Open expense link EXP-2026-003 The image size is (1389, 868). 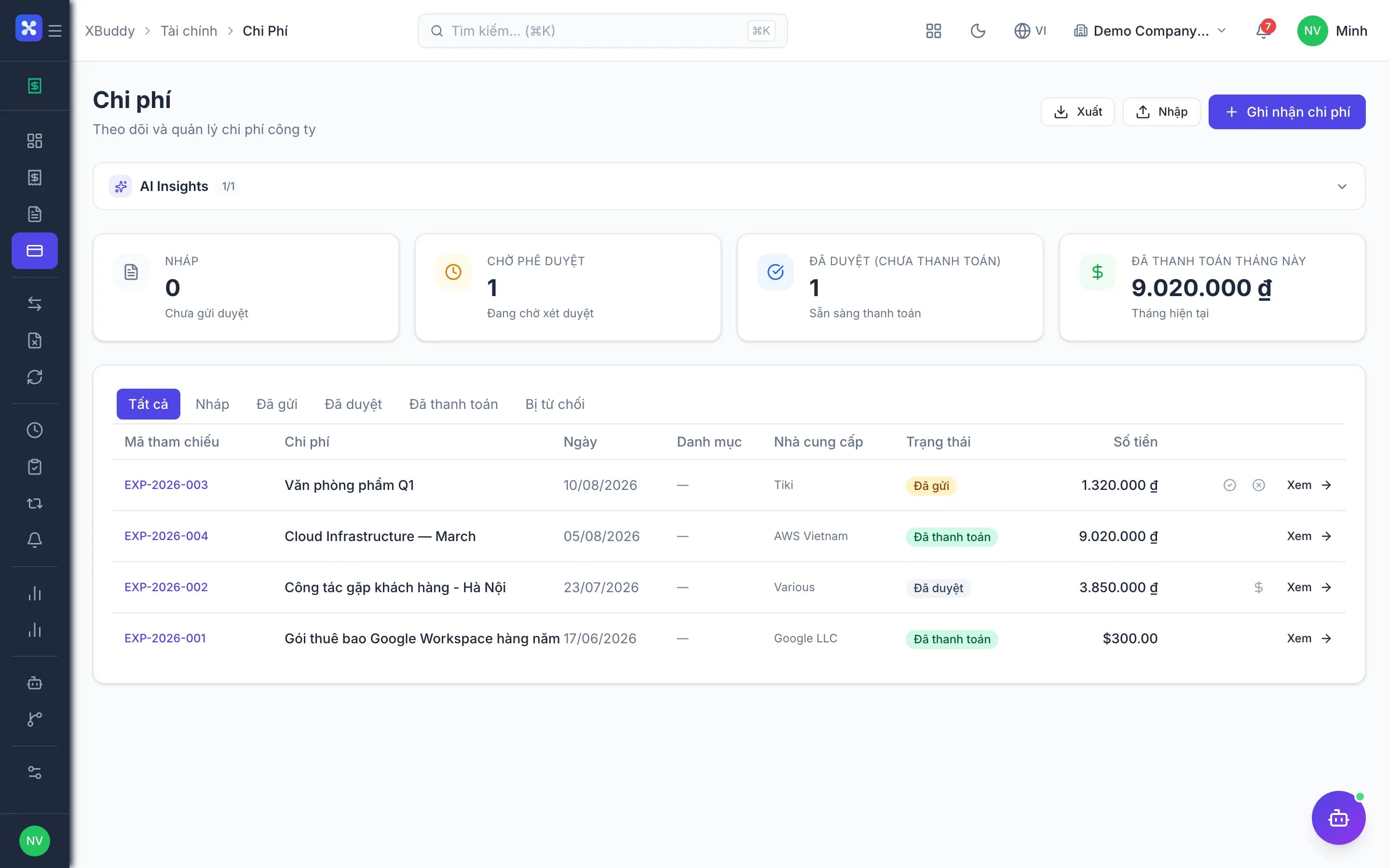tap(166, 485)
